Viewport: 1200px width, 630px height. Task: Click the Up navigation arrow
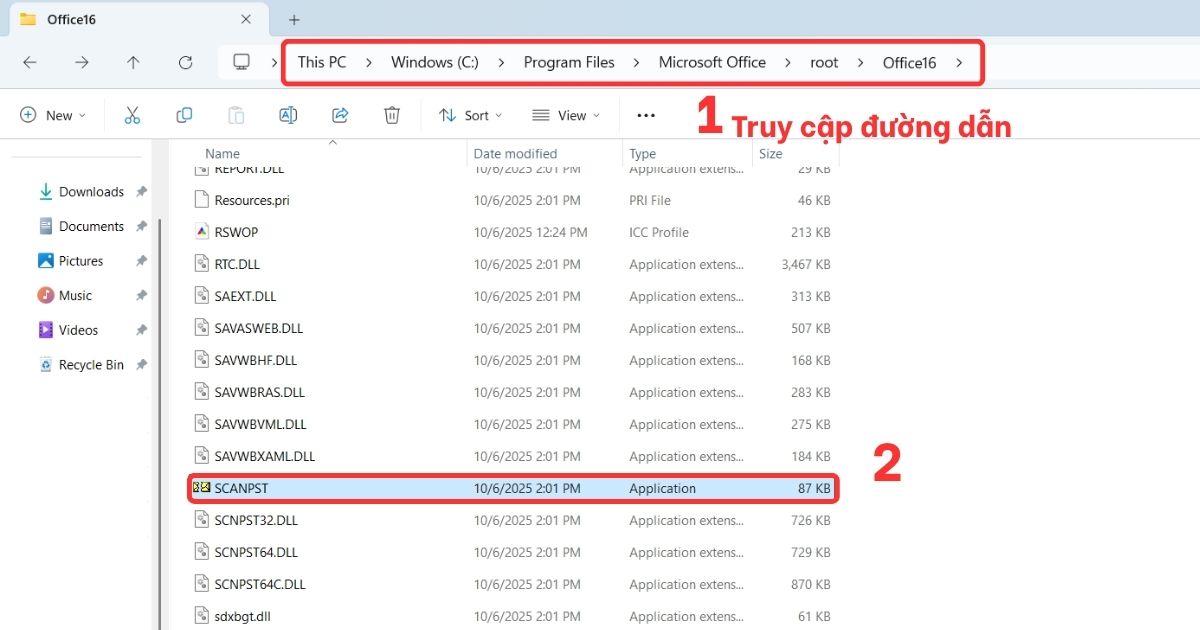pyautogui.click(x=133, y=62)
